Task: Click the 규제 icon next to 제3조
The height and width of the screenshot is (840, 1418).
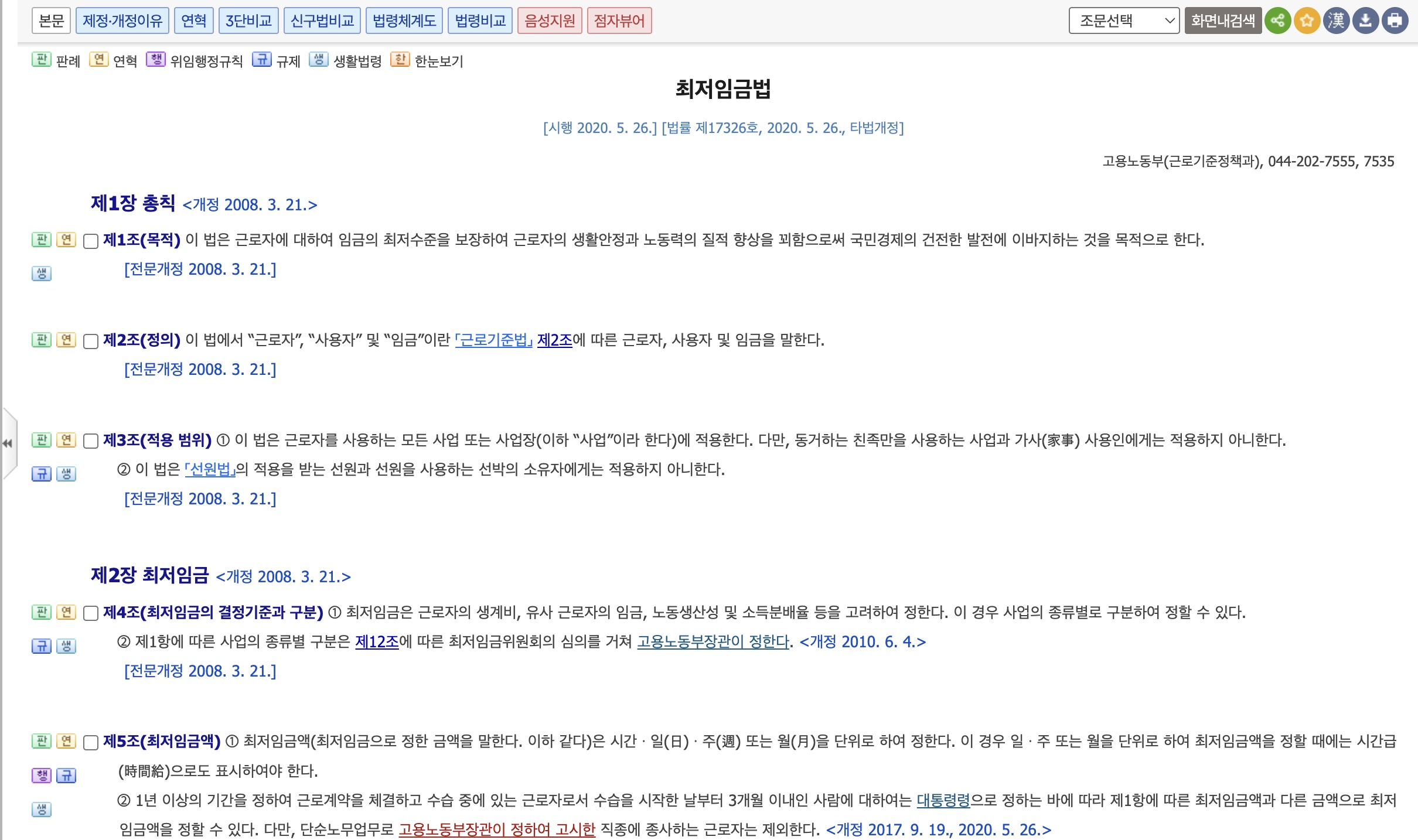Action: (42, 474)
